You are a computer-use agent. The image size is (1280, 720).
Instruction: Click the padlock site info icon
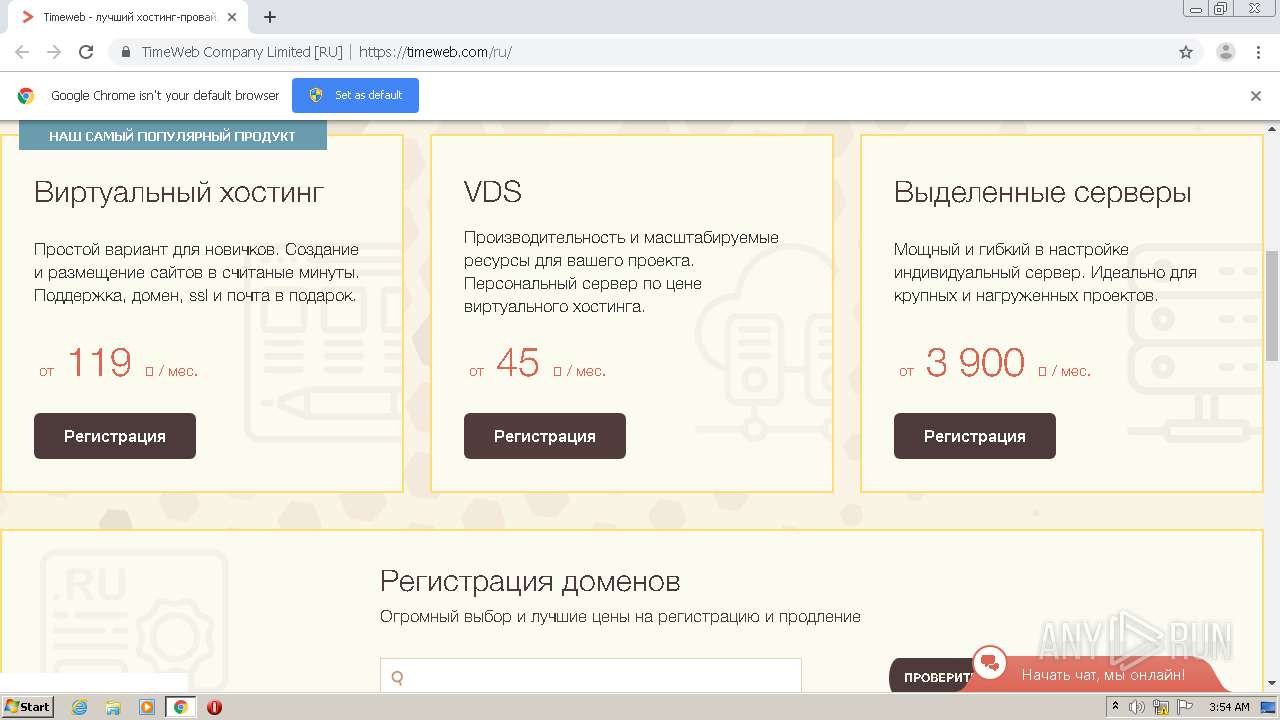[125, 52]
